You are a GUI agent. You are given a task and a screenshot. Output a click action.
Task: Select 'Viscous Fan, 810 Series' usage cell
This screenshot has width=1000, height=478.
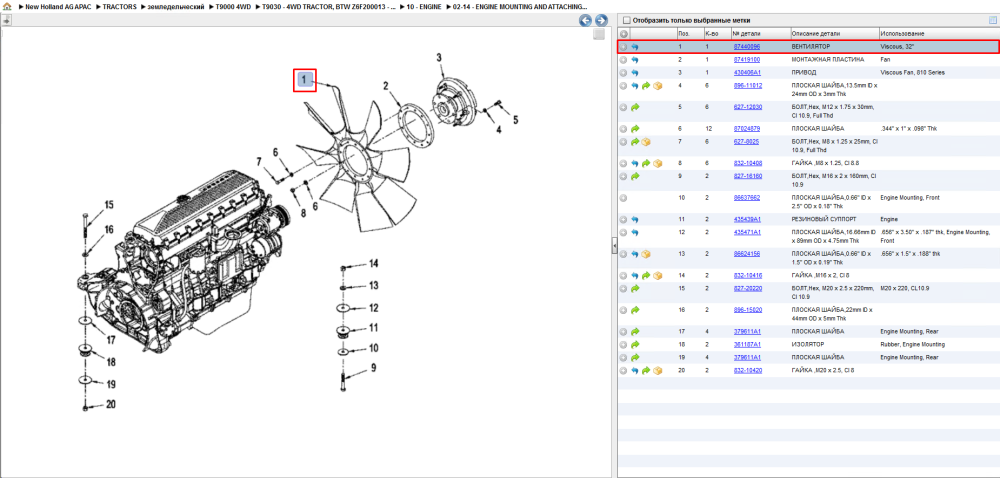(913, 73)
